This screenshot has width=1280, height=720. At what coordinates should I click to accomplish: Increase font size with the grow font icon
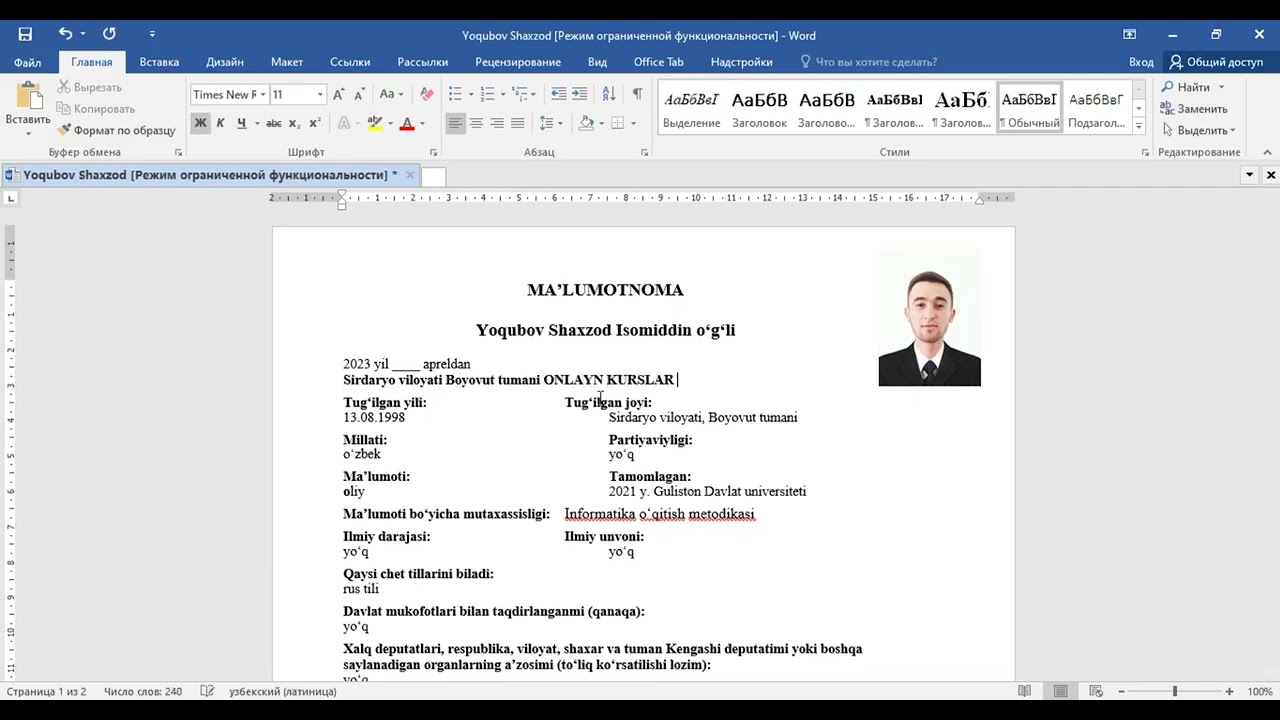pos(339,94)
